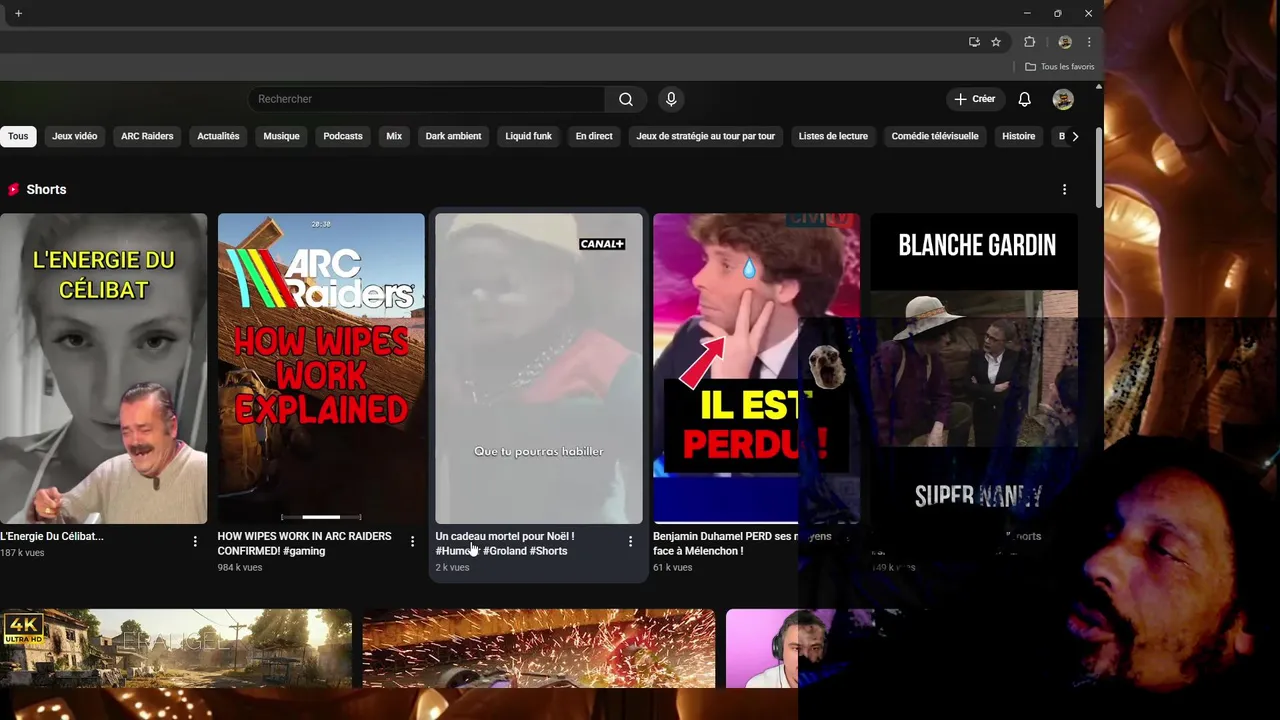Select the ARC Raiders filter chip
The image size is (1280, 720).
pyautogui.click(x=147, y=136)
